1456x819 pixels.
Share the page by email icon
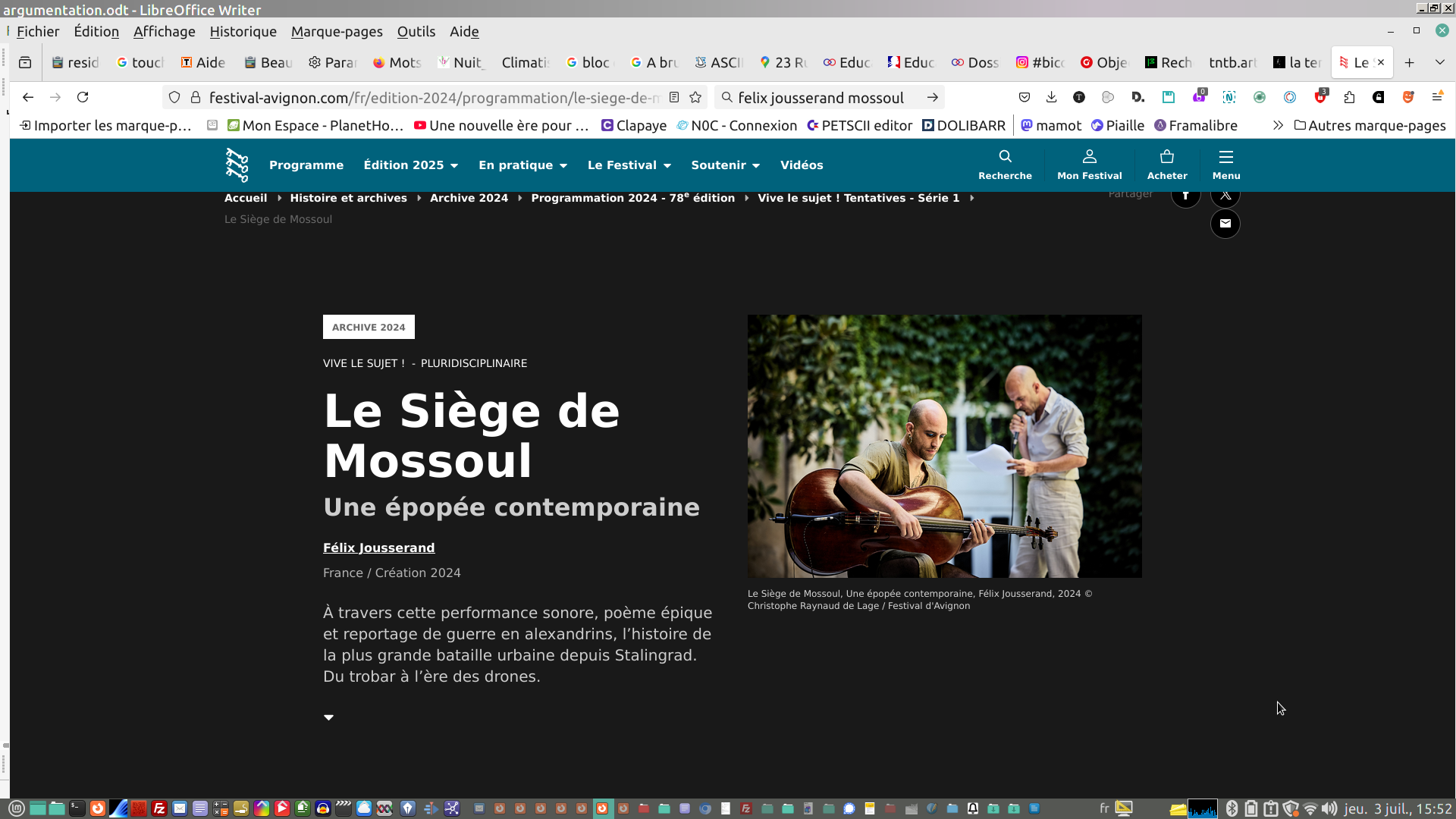pos(1225,224)
